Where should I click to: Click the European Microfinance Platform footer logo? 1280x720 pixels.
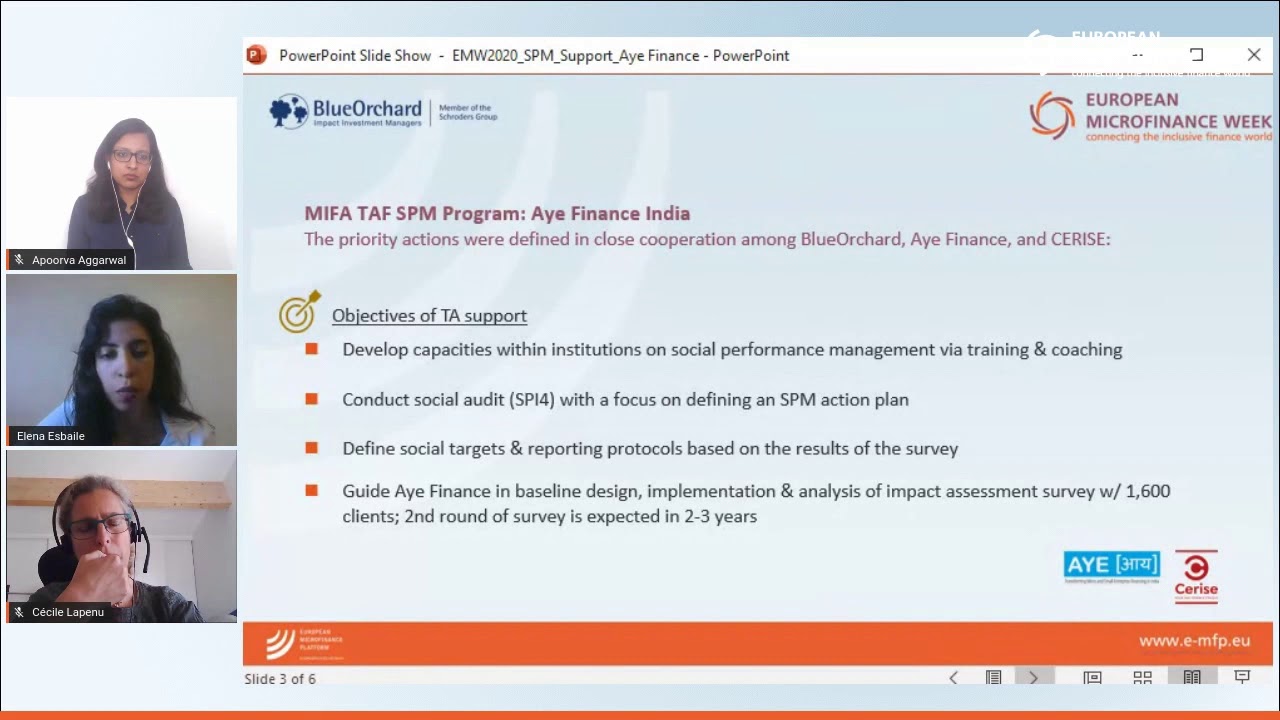[304, 644]
